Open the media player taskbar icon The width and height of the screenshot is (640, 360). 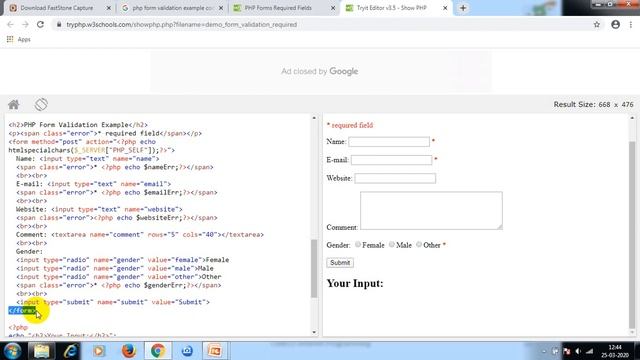[x=99, y=351]
